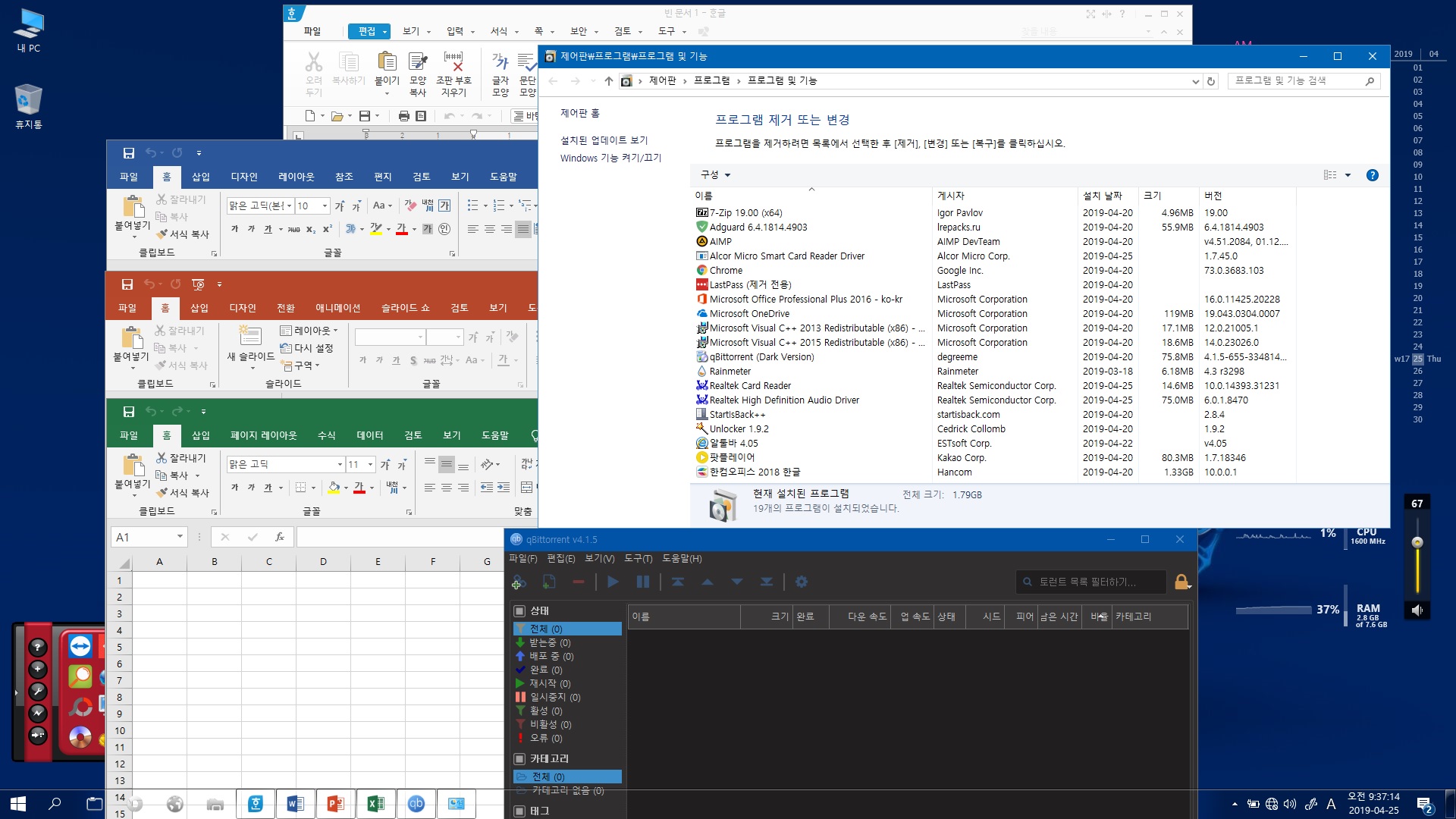Click Hangul print icon in toolbar
The image size is (1456, 819).
[403, 116]
